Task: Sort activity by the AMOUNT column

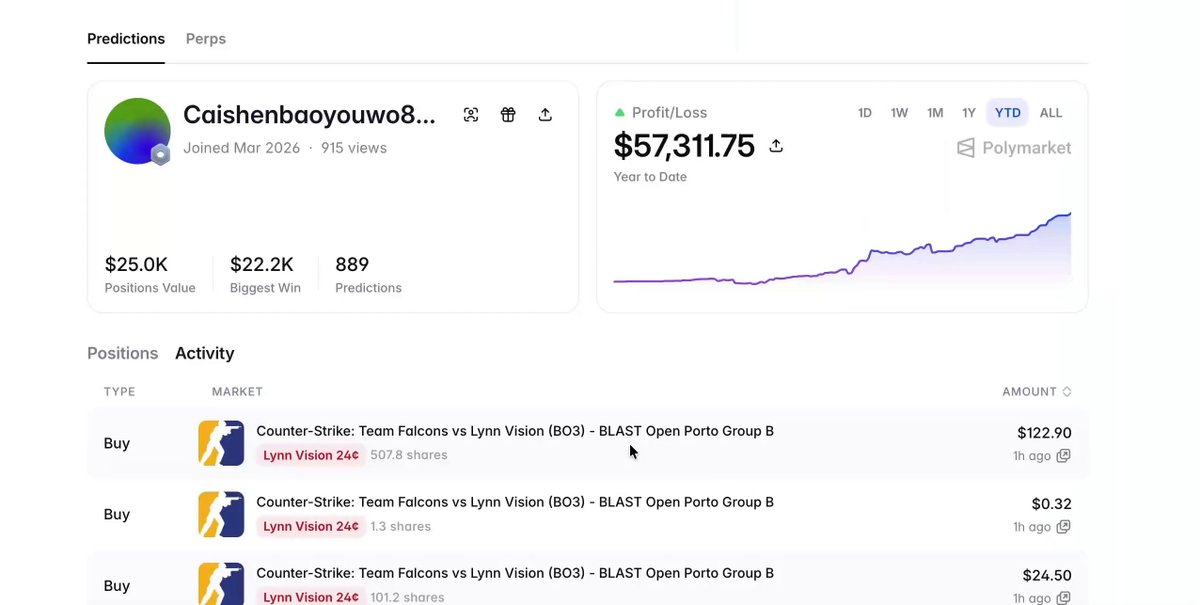Action: coord(1037,392)
